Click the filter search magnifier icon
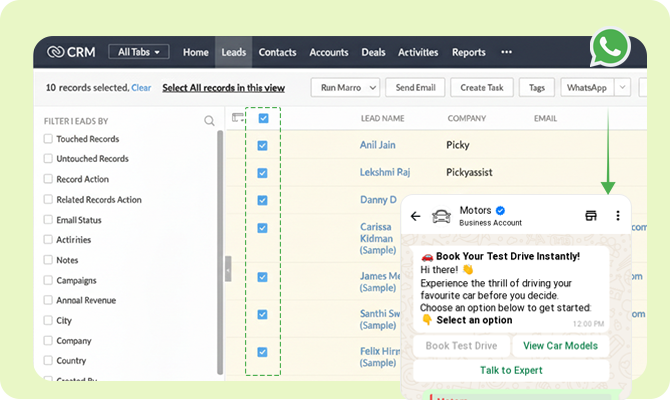The width and height of the screenshot is (670, 400). 209,121
